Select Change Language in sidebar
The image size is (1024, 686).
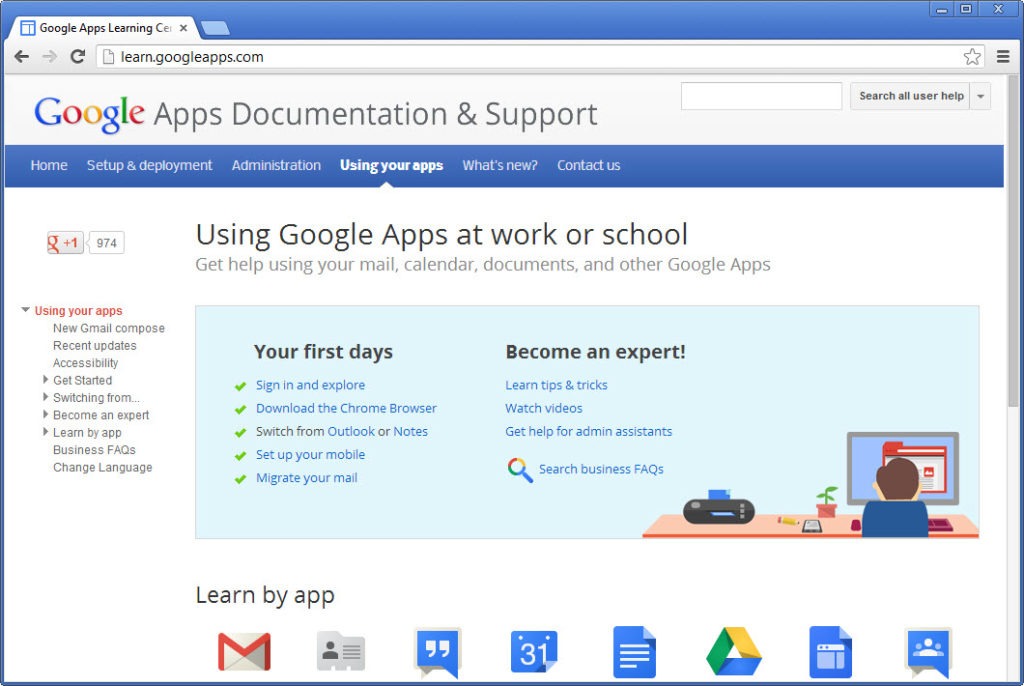103,467
